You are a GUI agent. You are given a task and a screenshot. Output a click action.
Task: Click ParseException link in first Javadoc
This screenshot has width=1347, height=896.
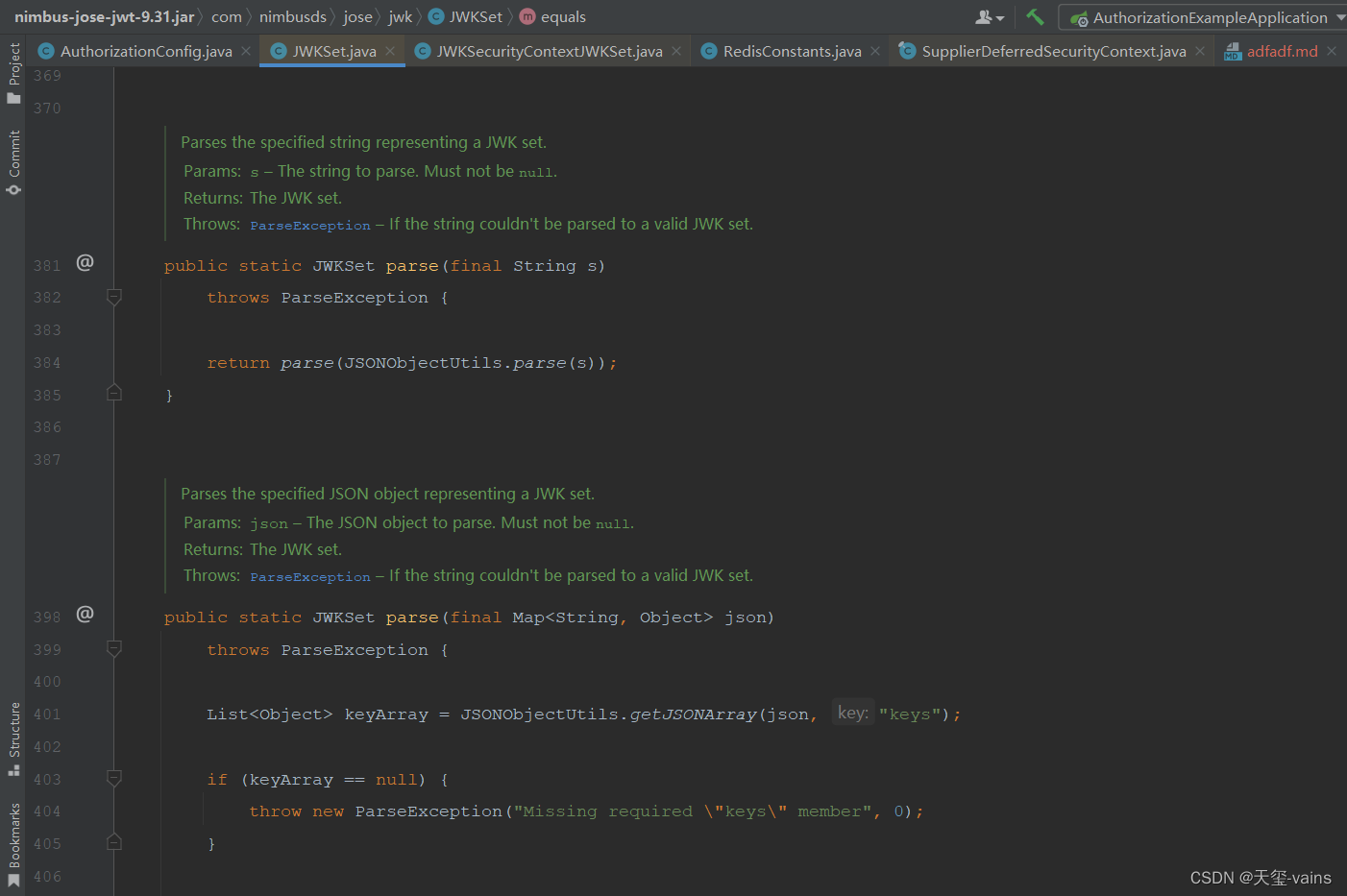(x=310, y=225)
